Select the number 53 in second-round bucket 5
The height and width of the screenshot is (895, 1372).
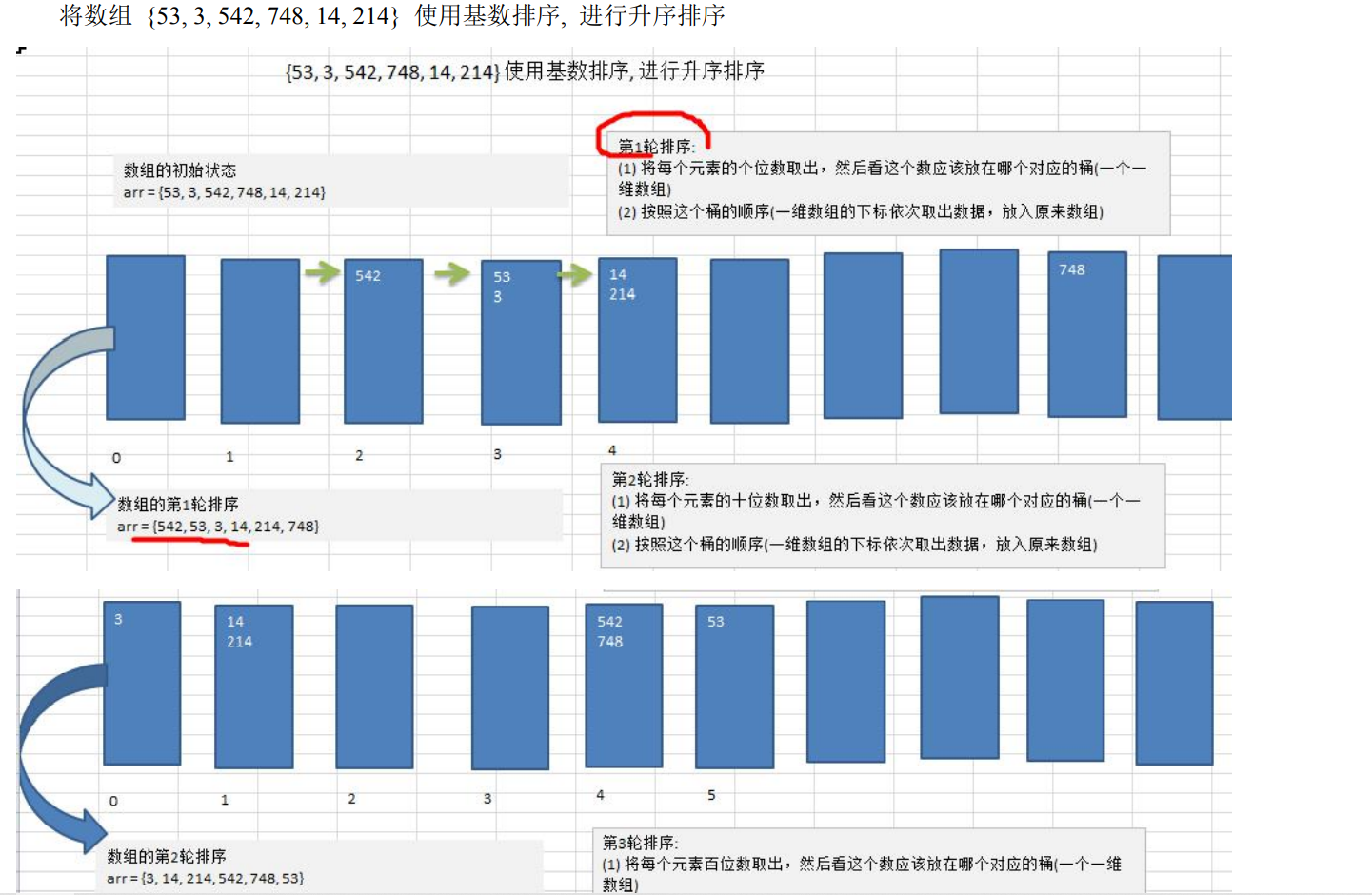715,622
